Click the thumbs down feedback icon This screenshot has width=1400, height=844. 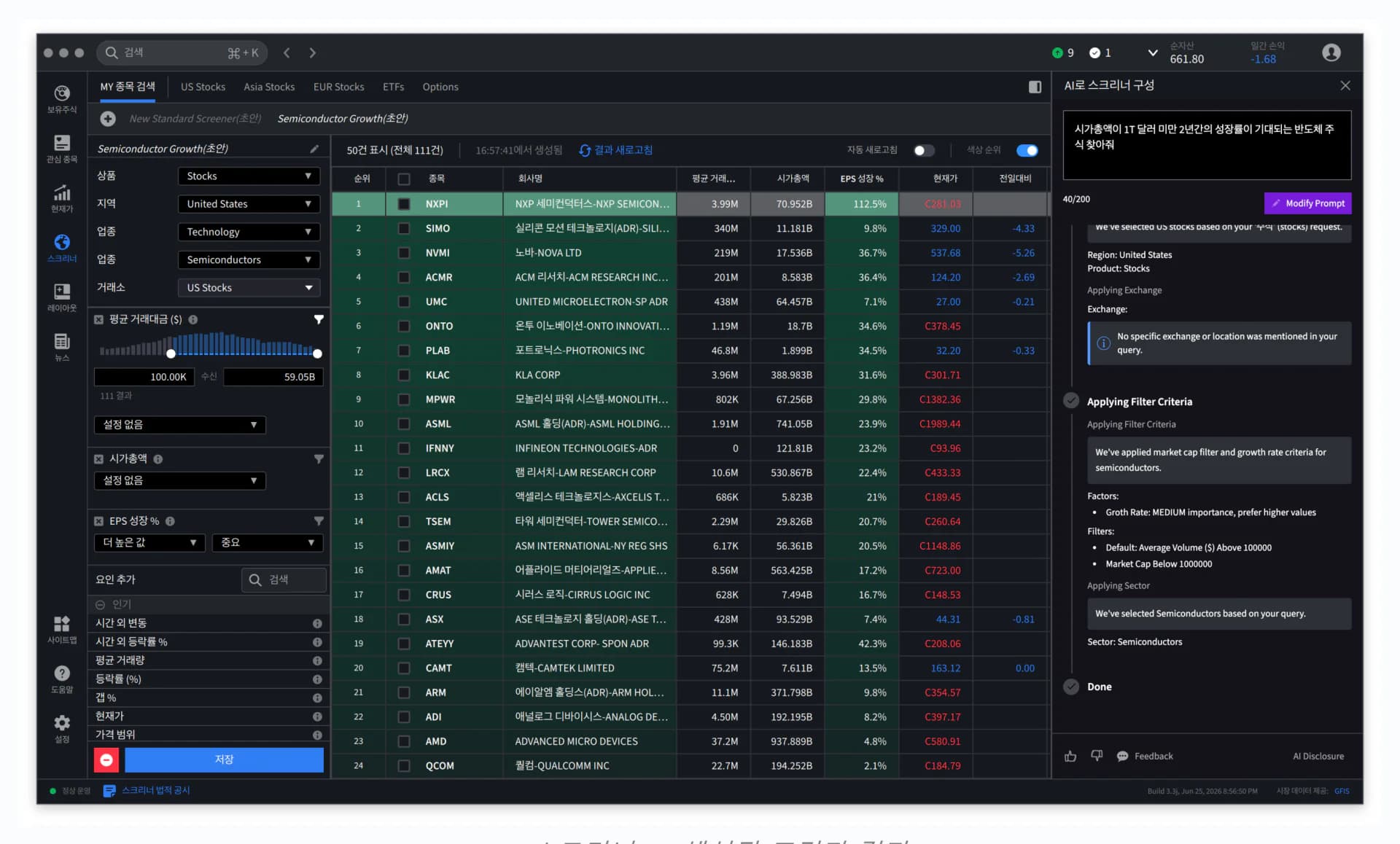click(x=1097, y=756)
